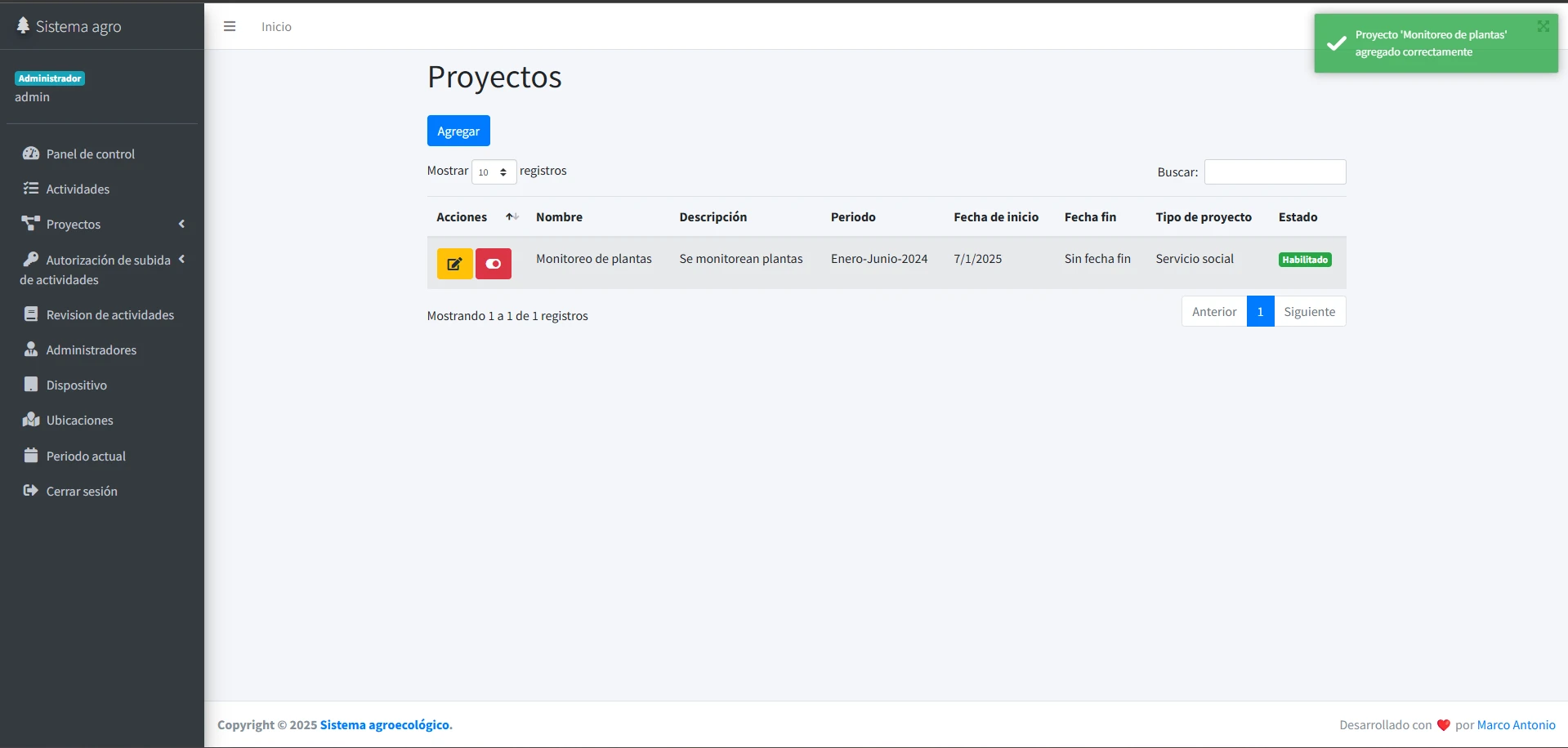This screenshot has height=748, width=1568.
Task: Open Periodo actual menu item
Action: point(102,456)
